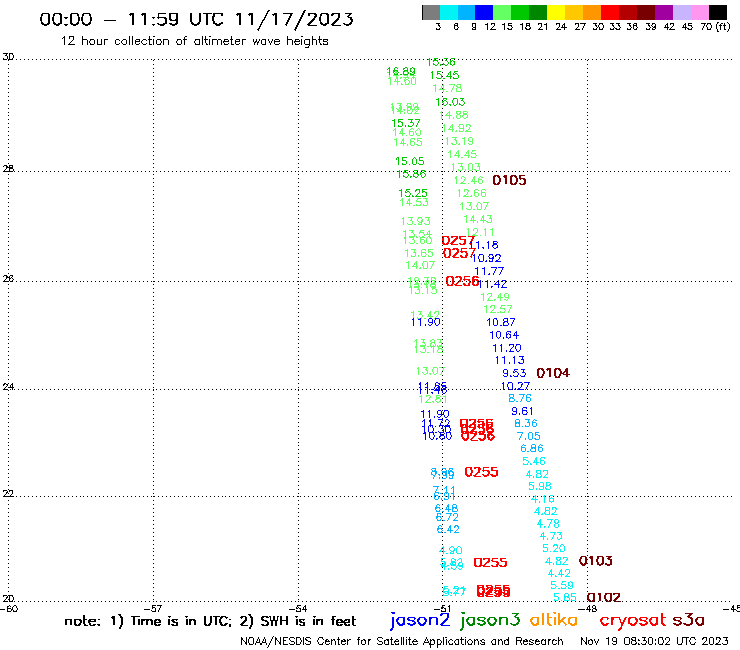Viewport: 740px width, 650px height.
Task: Click the time marker 0104
Action: 553,373
